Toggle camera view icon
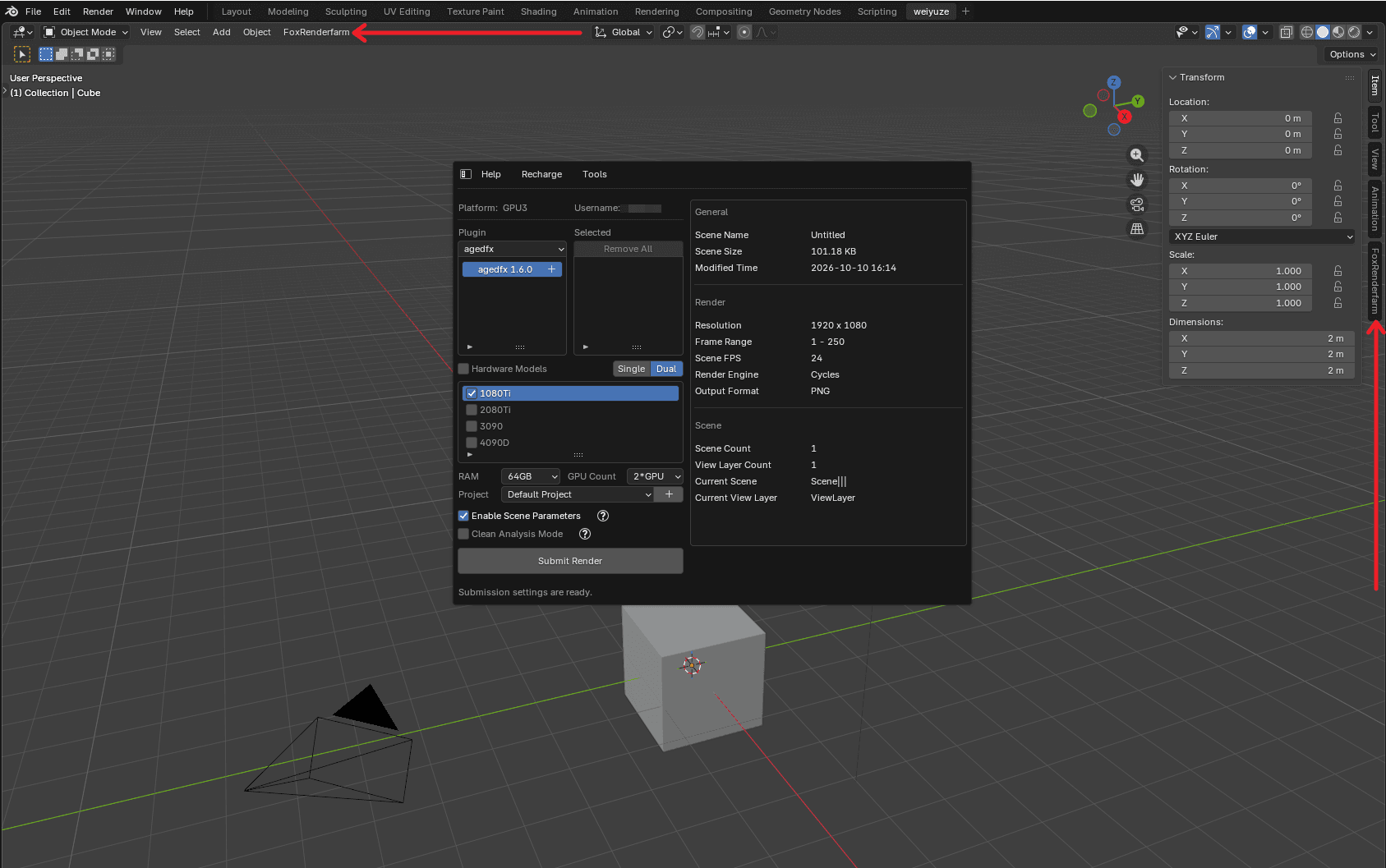The height and width of the screenshot is (868, 1386). pyautogui.click(x=1137, y=204)
